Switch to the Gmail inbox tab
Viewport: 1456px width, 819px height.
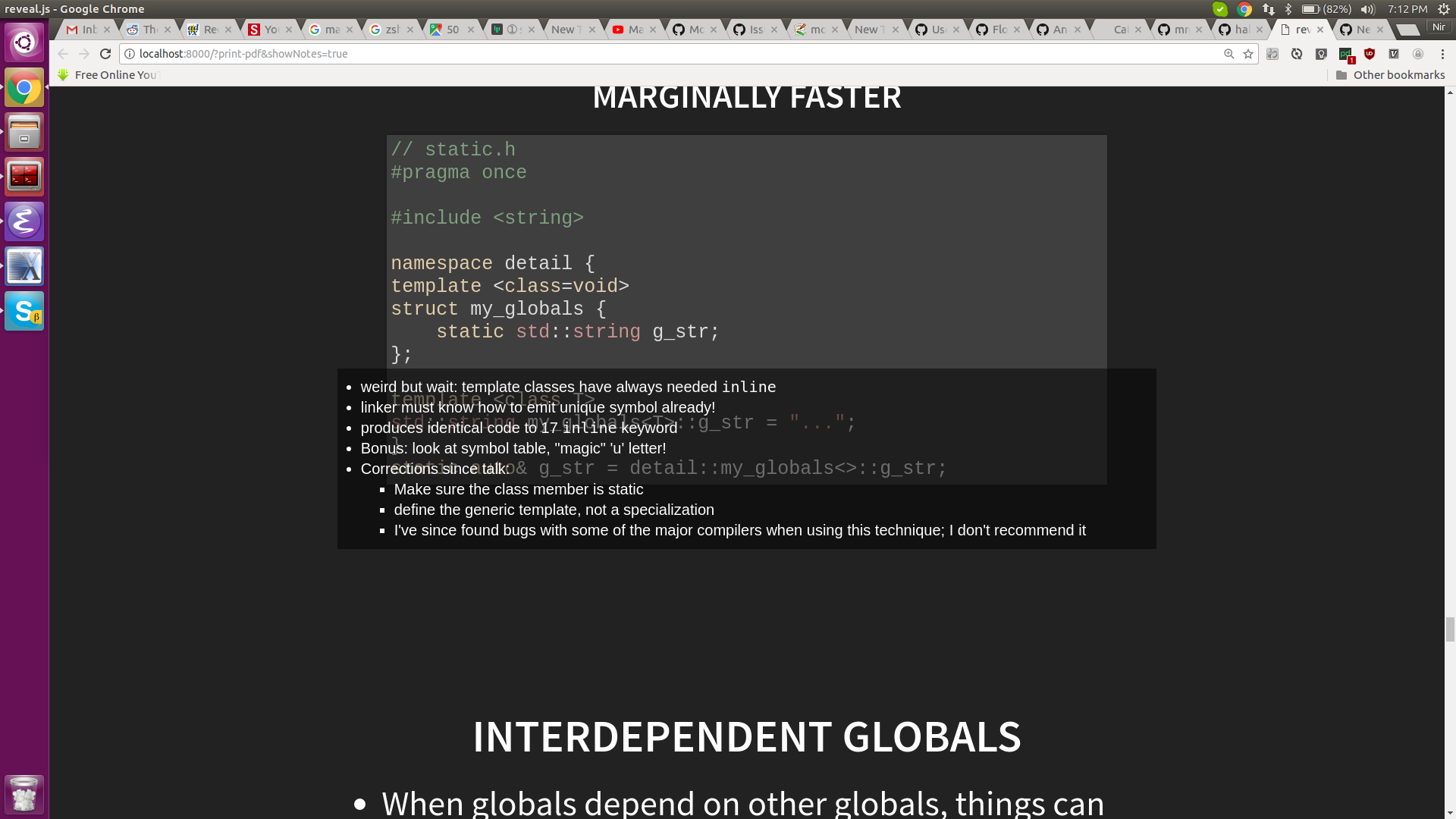click(82, 30)
